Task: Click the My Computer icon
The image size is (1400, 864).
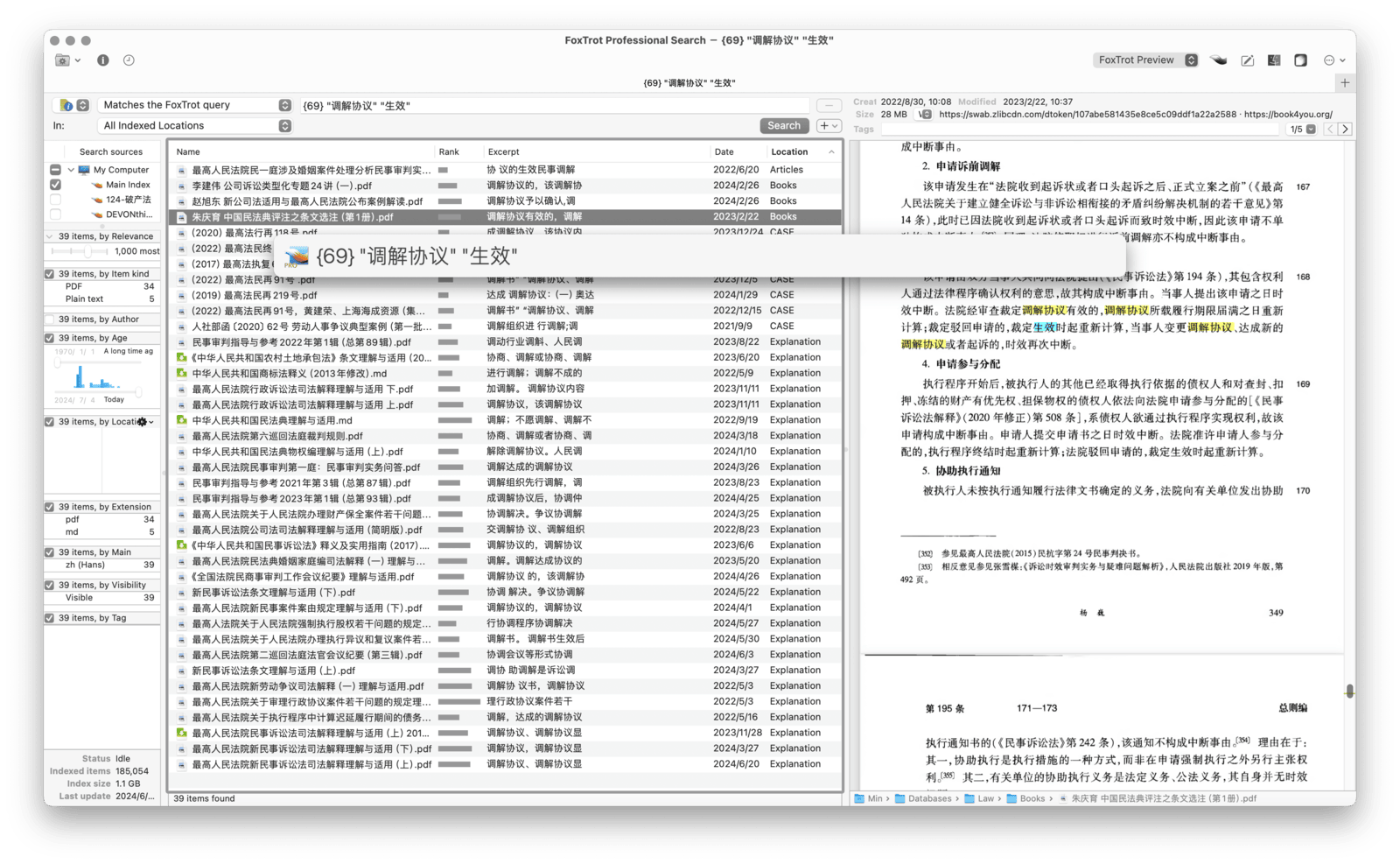Action: click(84, 170)
